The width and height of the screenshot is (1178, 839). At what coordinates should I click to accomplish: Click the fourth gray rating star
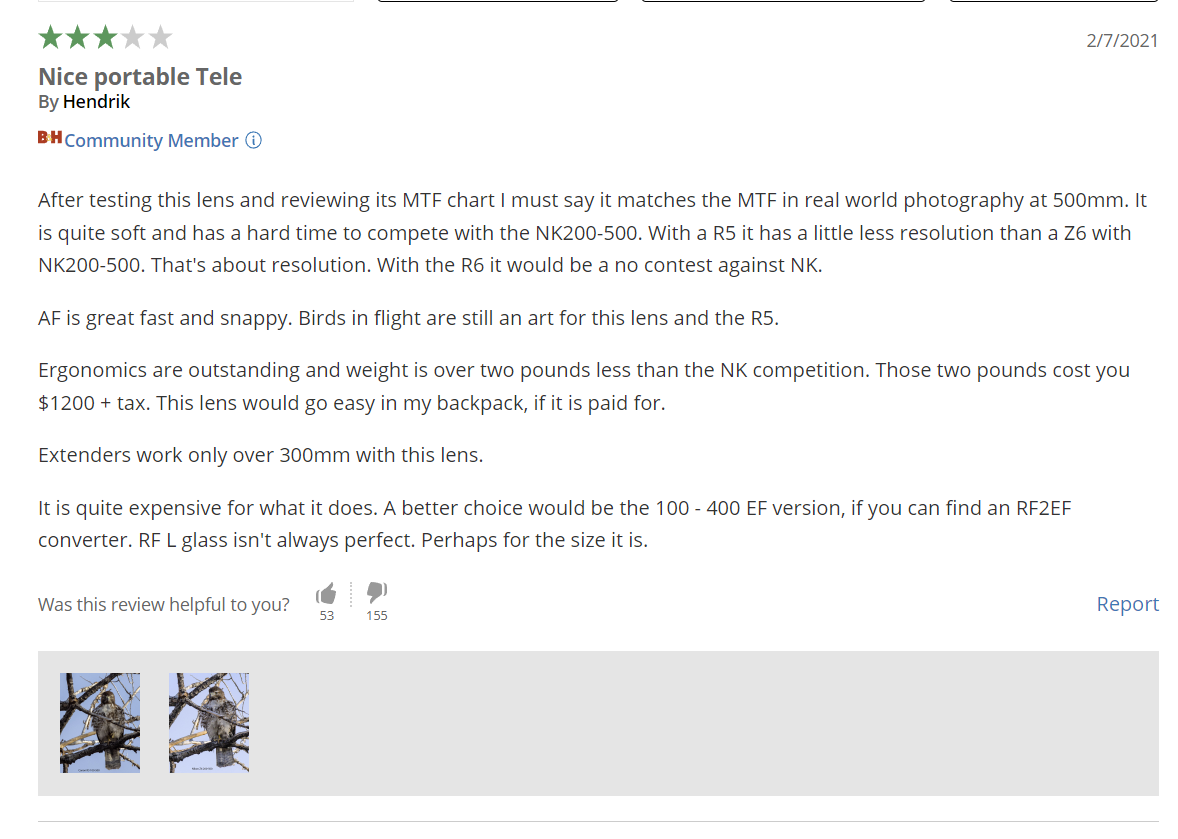coord(132,37)
